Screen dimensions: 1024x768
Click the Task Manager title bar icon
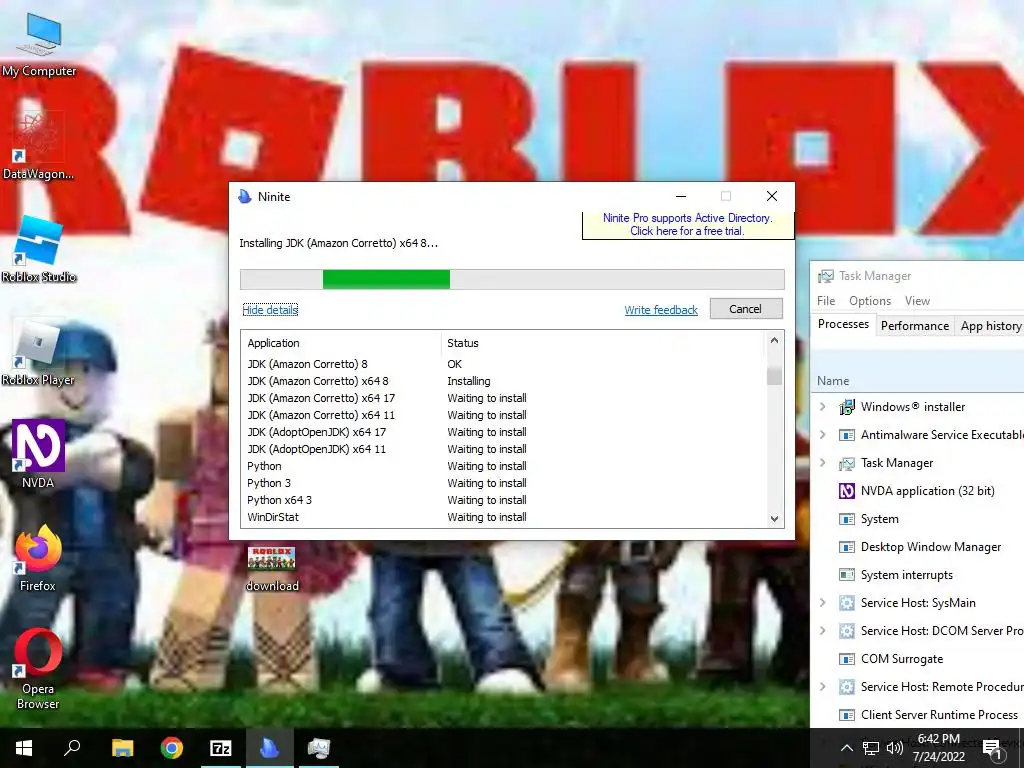tap(825, 276)
